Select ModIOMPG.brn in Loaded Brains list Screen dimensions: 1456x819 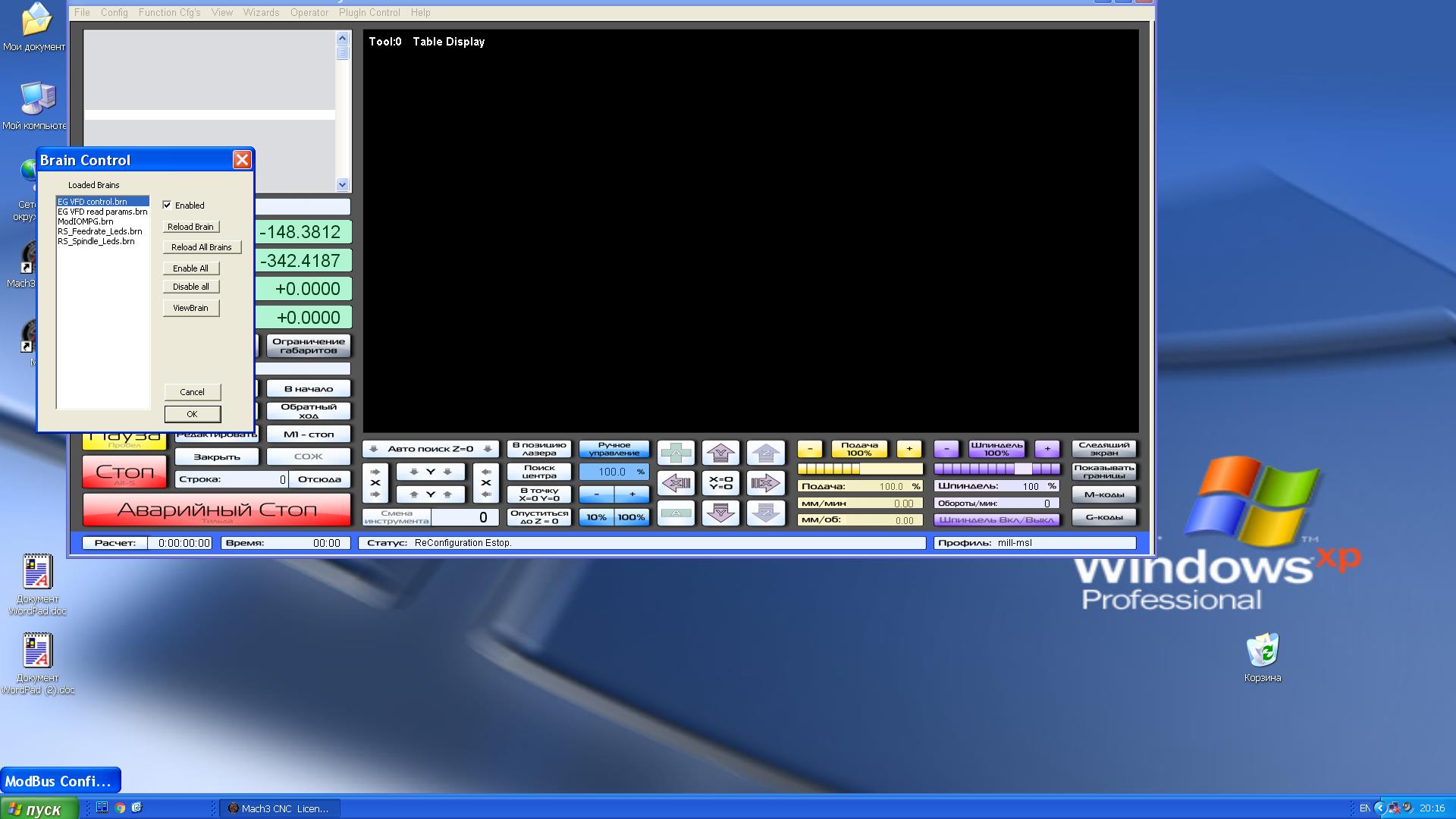pyautogui.click(x=86, y=221)
